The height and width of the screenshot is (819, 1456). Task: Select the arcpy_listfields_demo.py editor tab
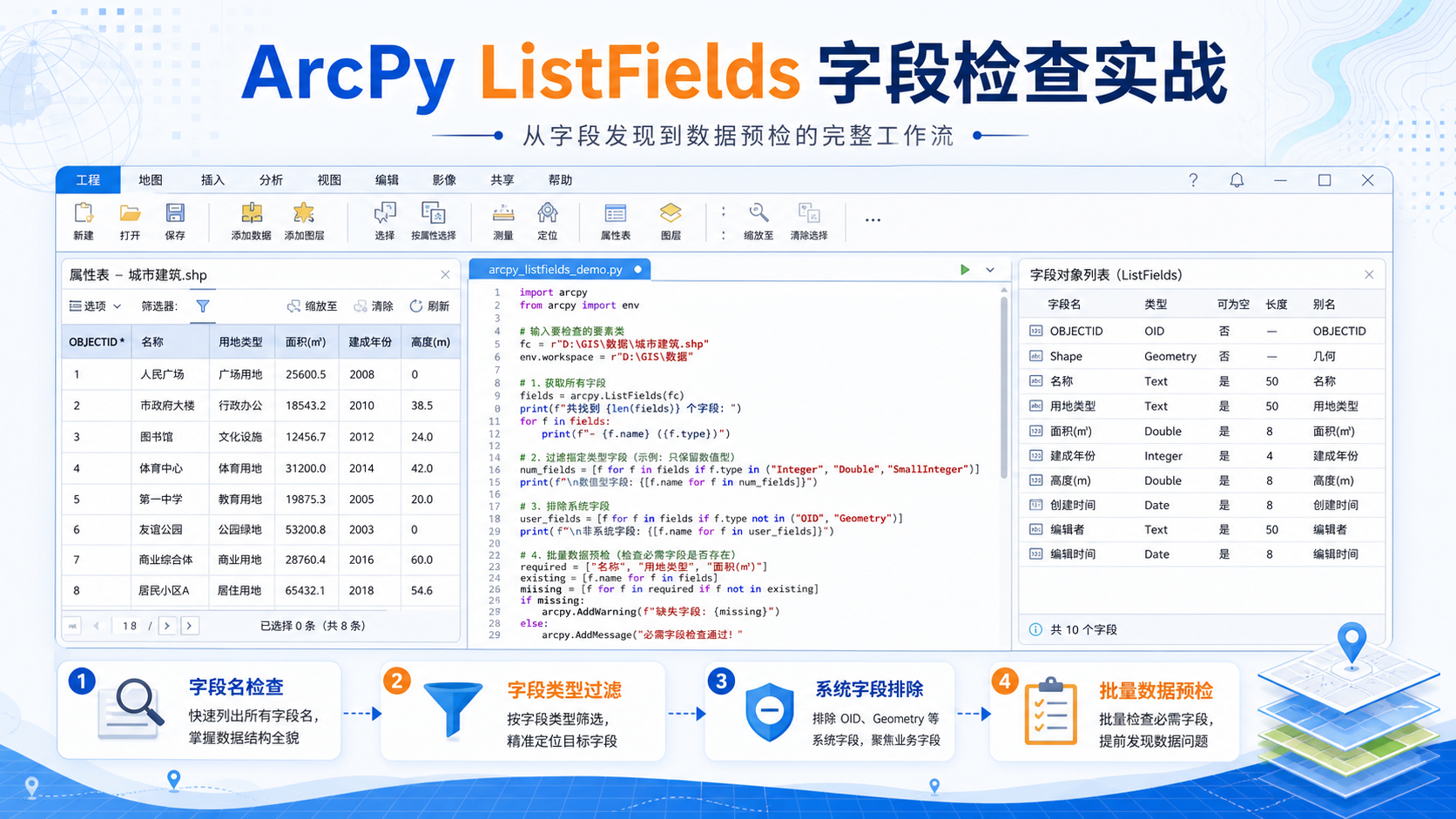[x=560, y=270]
